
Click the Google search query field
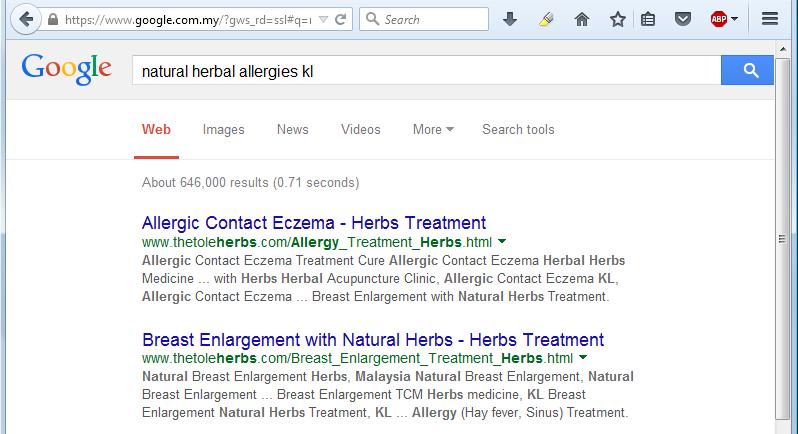pos(426,71)
